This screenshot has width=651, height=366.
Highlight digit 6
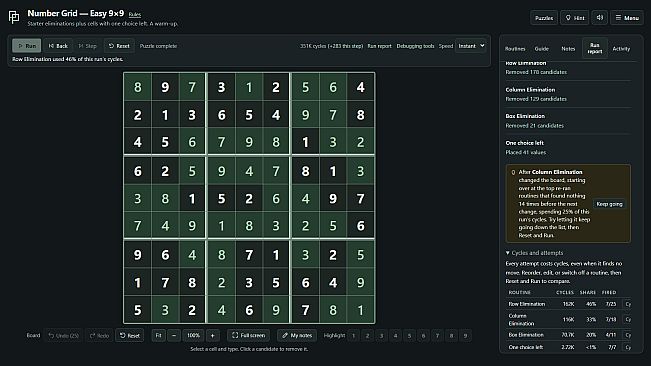pos(423,336)
